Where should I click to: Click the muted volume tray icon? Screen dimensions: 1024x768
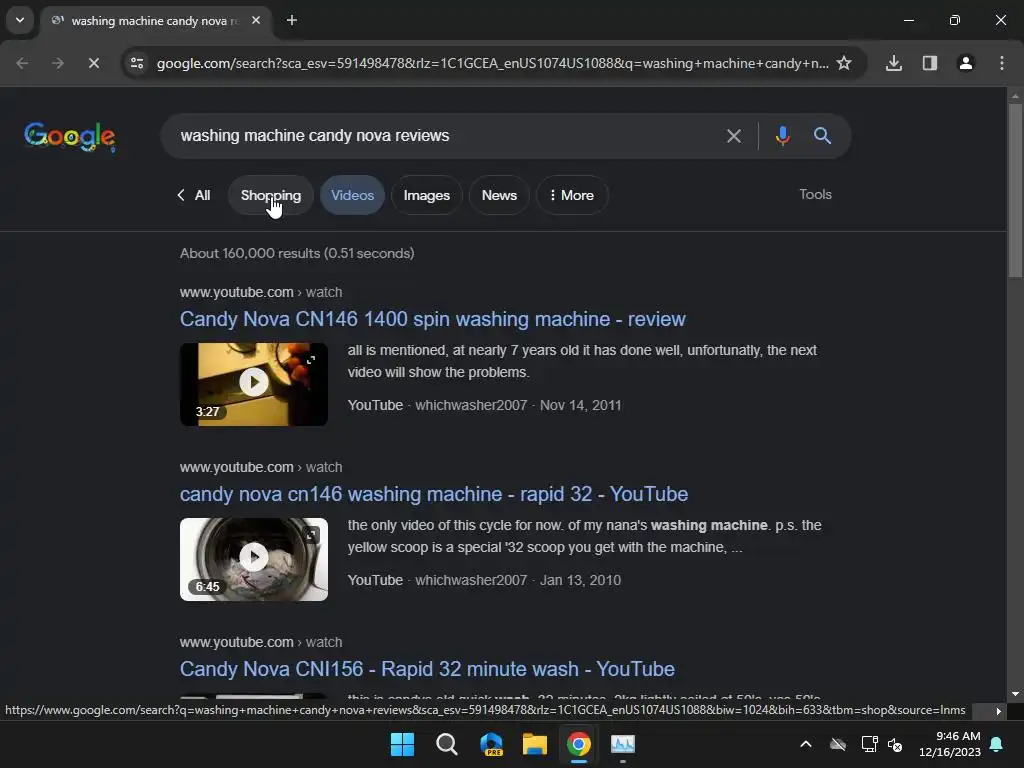point(895,744)
